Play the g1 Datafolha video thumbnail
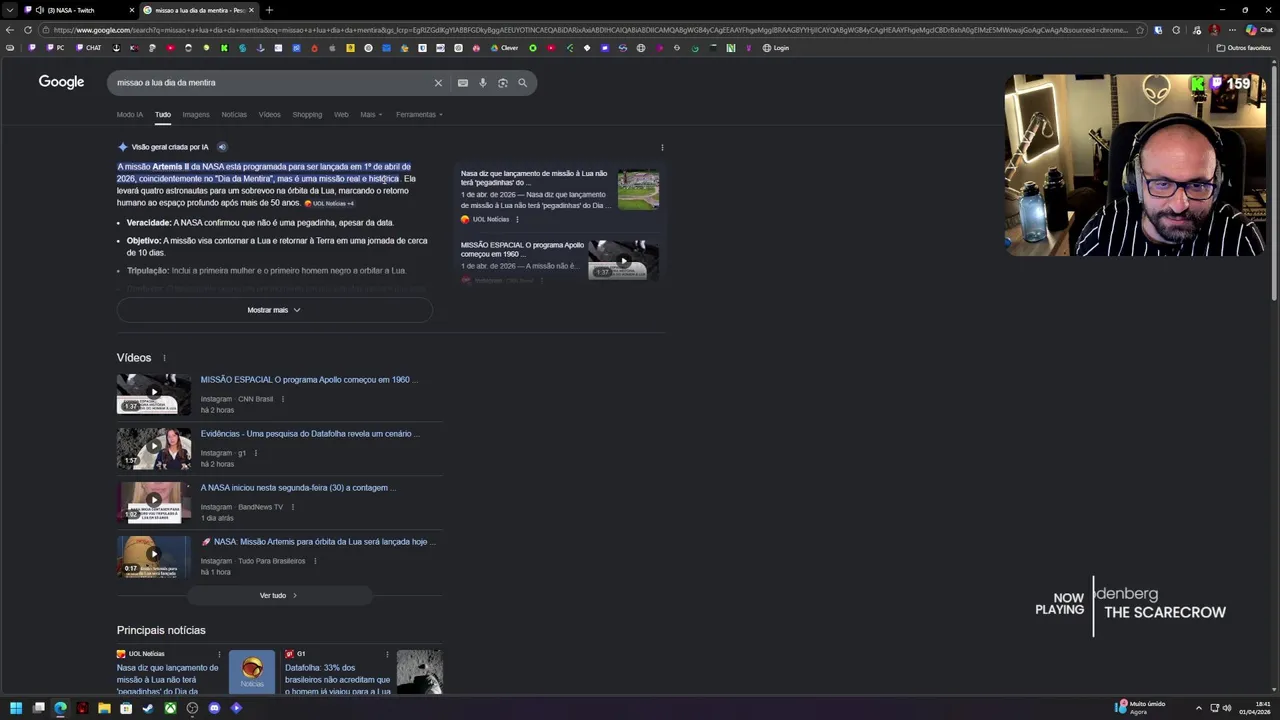 coord(153,448)
